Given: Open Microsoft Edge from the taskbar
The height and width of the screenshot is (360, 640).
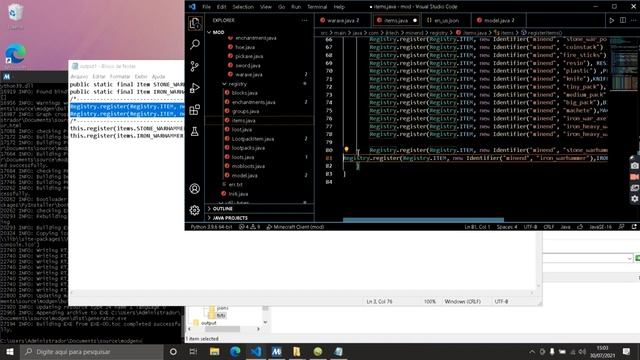Looking at the screenshot, I should [235, 351].
